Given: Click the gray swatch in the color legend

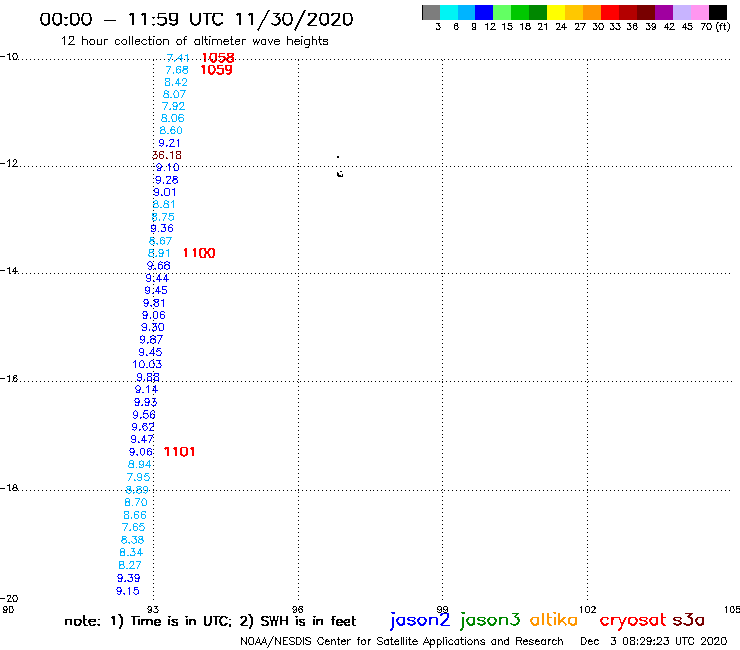Looking at the screenshot, I should (431, 12).
